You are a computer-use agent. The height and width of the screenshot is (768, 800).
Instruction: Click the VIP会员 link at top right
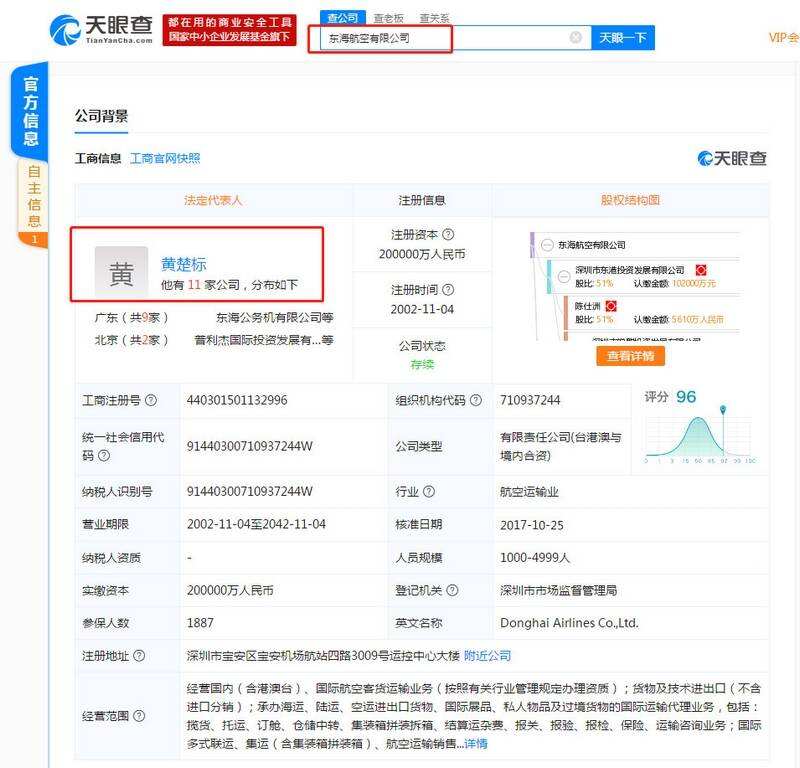click(784, 38)
